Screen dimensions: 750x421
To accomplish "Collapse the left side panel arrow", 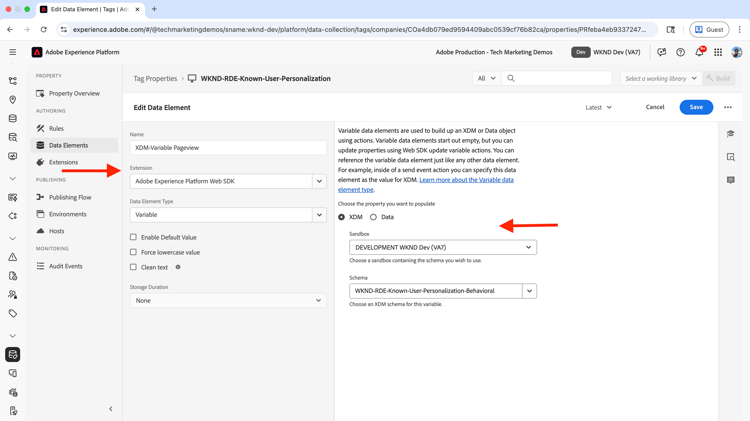I will 110,409.
